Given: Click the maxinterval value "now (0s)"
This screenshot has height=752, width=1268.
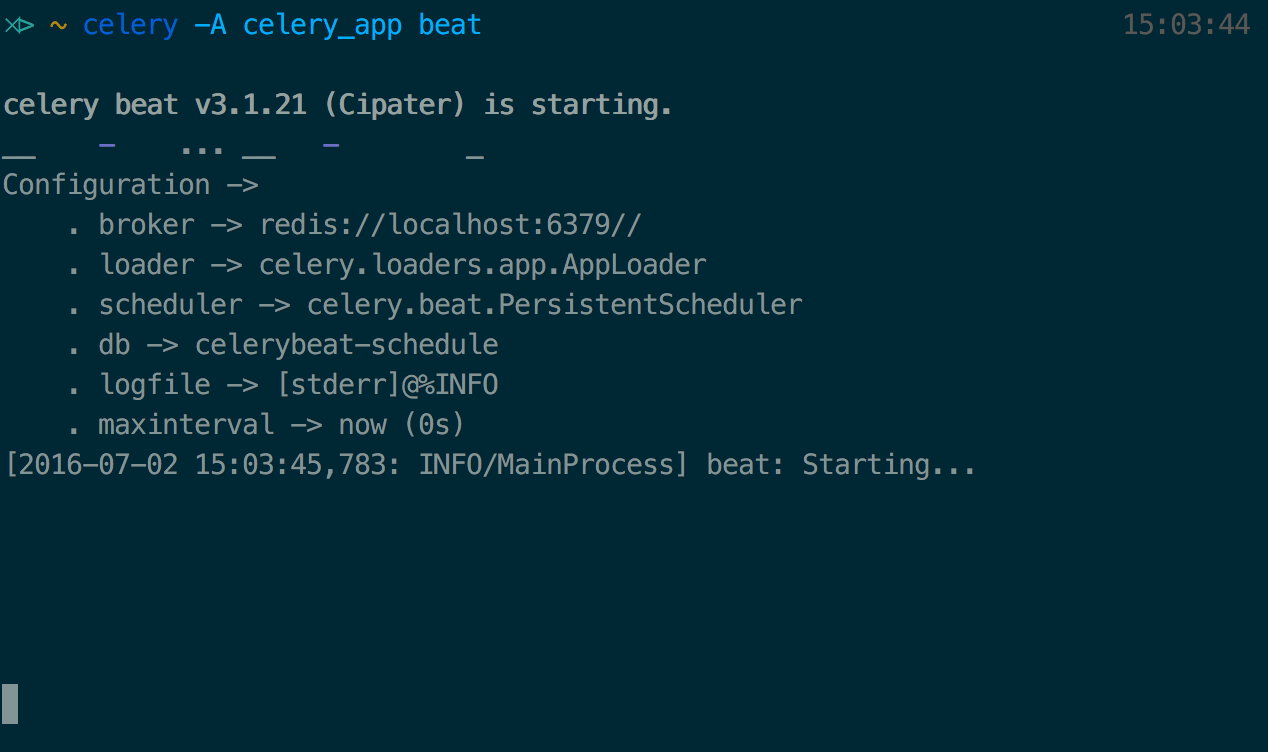Looking at the screenshot, I should [x=402, y=425].
